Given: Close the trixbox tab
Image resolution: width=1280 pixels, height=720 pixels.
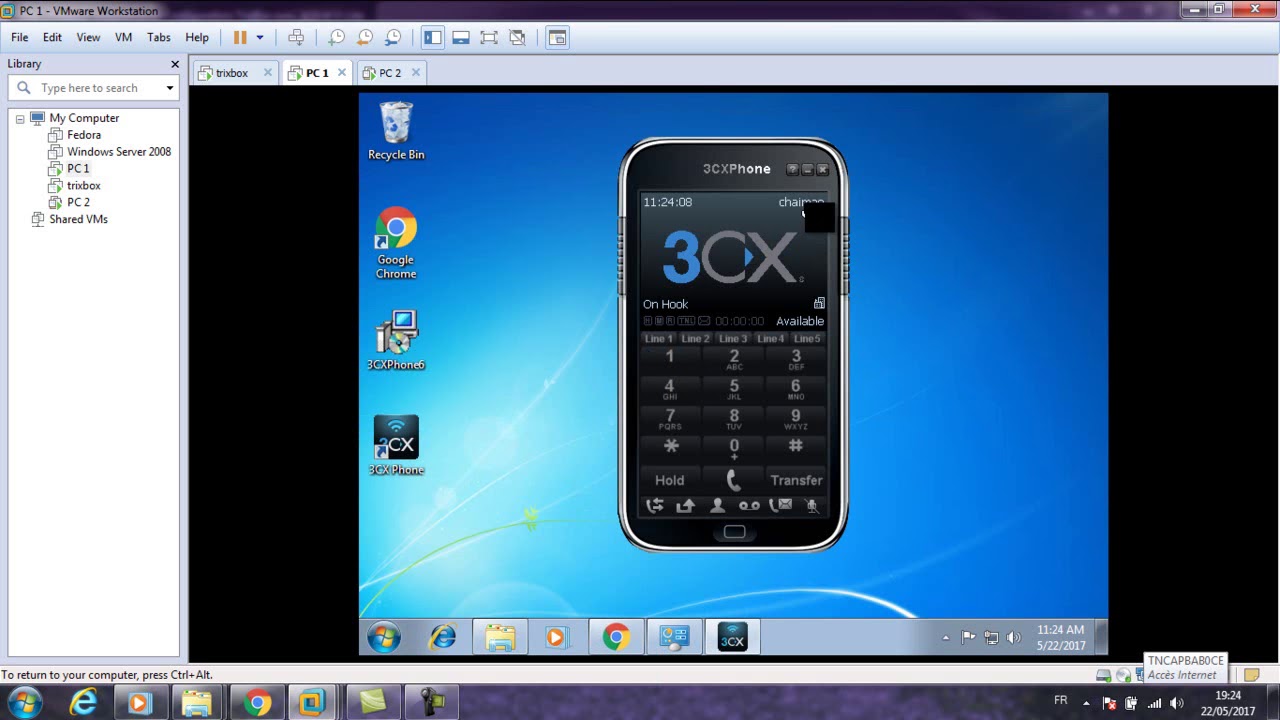Looking at the screenshot, I should pos(268,72).
